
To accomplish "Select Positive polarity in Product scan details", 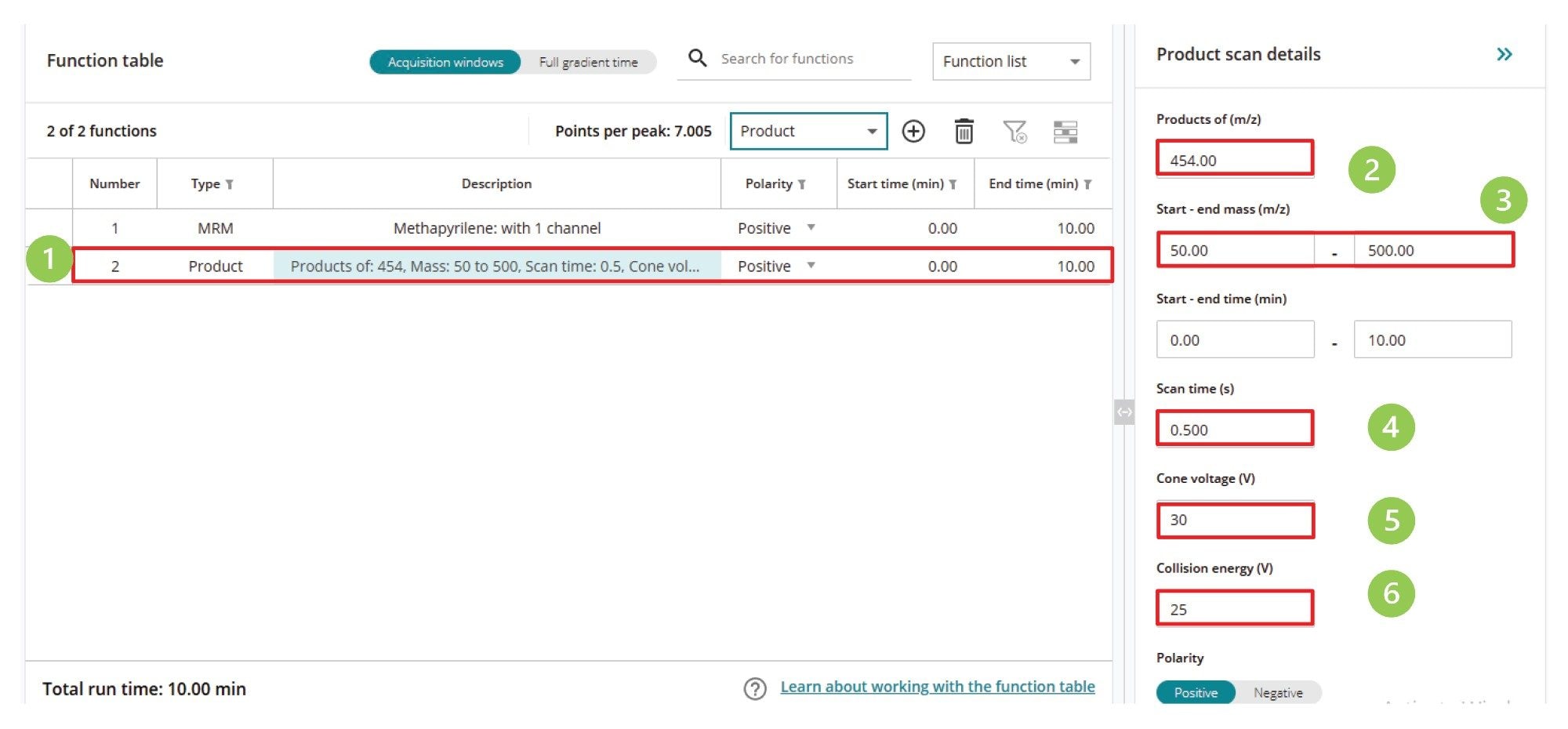I will point(1195,692).
